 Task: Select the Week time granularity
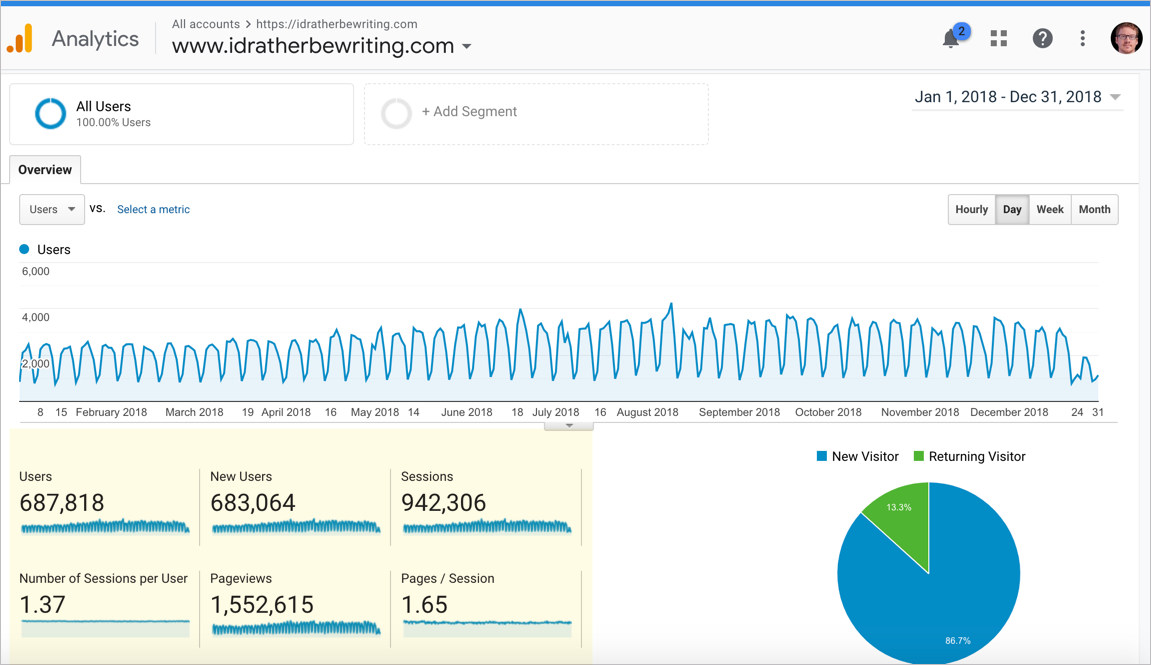pyautogui.click(x=1050, y=209)
